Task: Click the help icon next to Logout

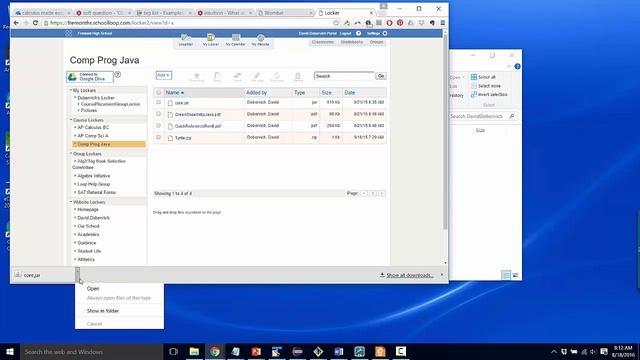Action: point(358,33)
